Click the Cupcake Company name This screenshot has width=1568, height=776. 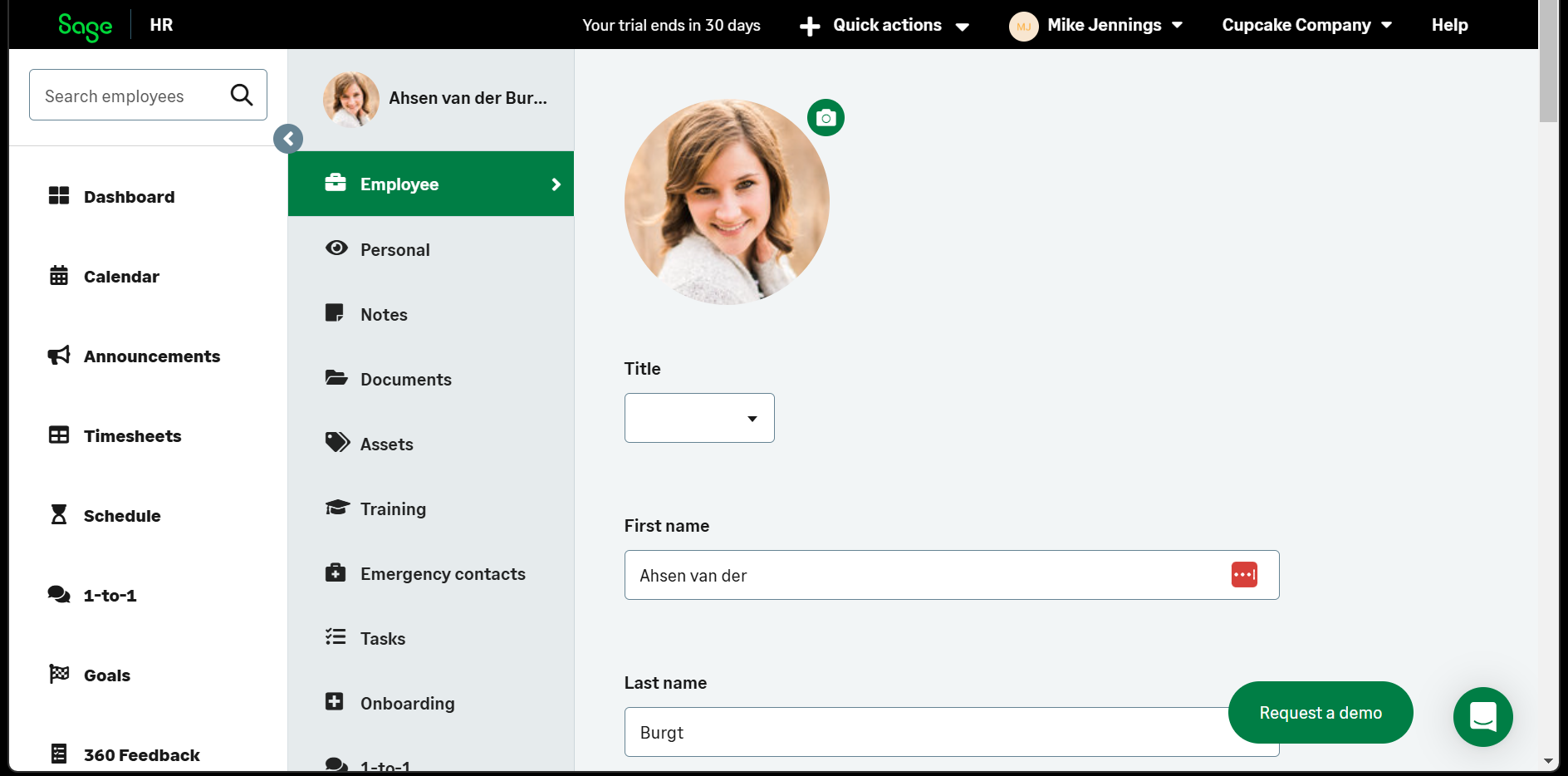[x=1296, y=25]
